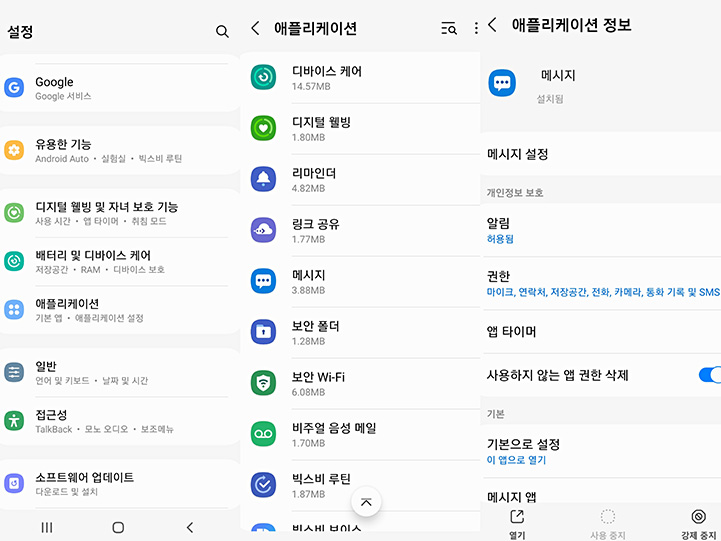Tap the 소프트웨어 업데이트 icon

point(14,483)
